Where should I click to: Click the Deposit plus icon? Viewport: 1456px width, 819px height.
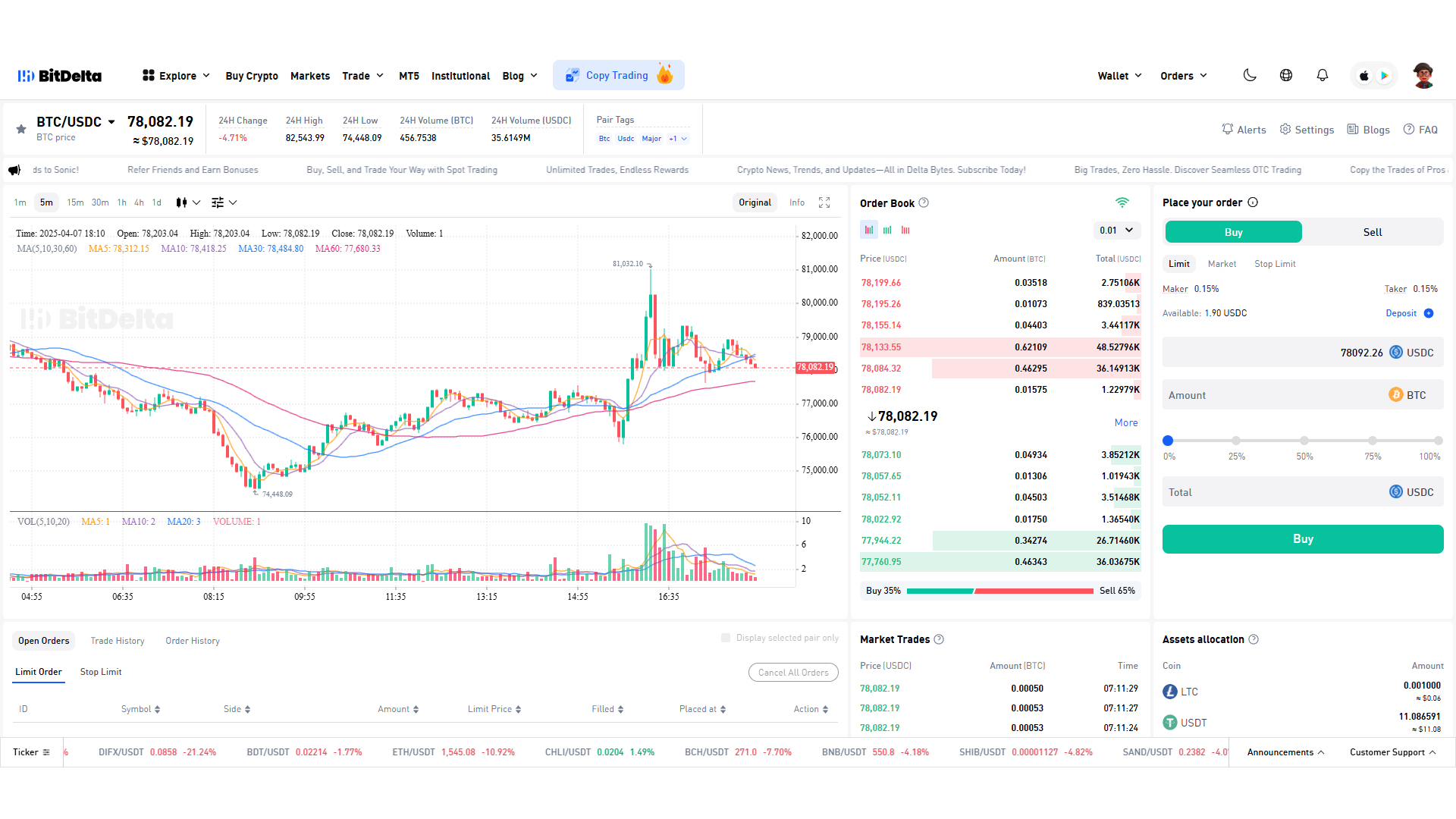(x=1429, y=313)
